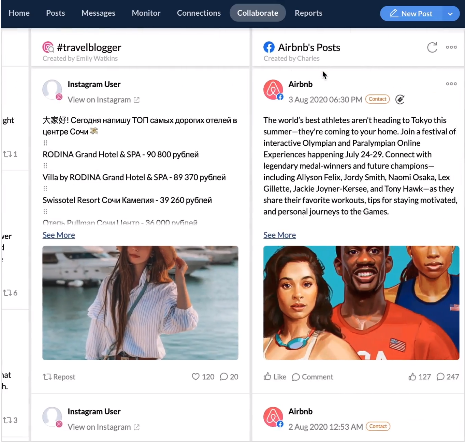Click Contact tag on the 3 Aug post
The image size is (465, 443).
point(377,99)
